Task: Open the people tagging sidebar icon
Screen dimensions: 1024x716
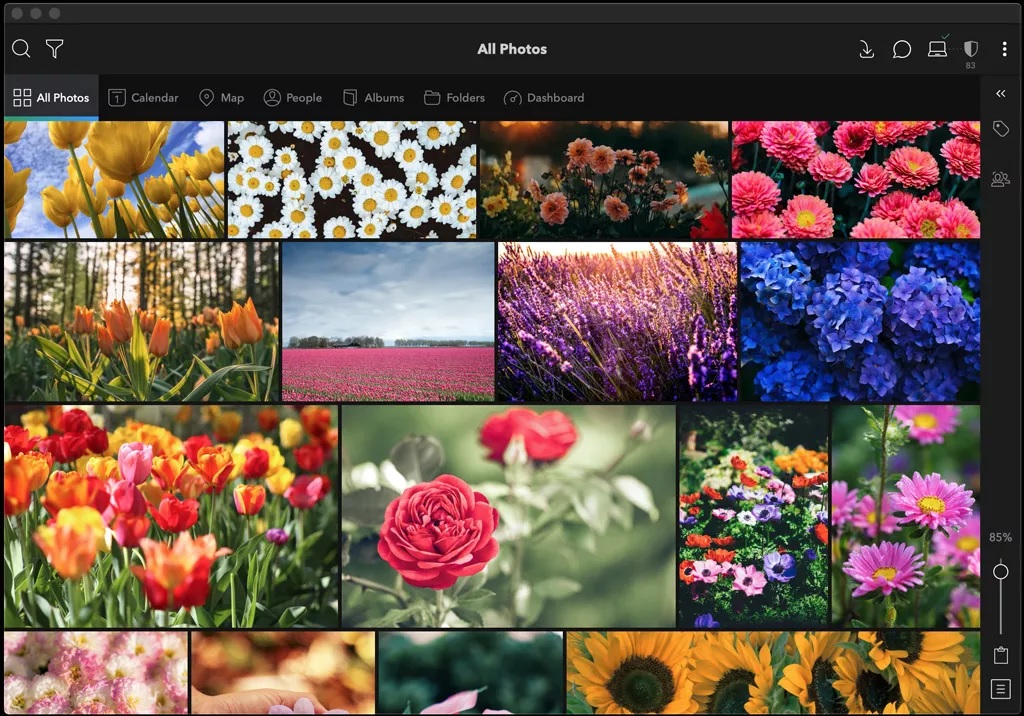Action: coord(1000,179)
